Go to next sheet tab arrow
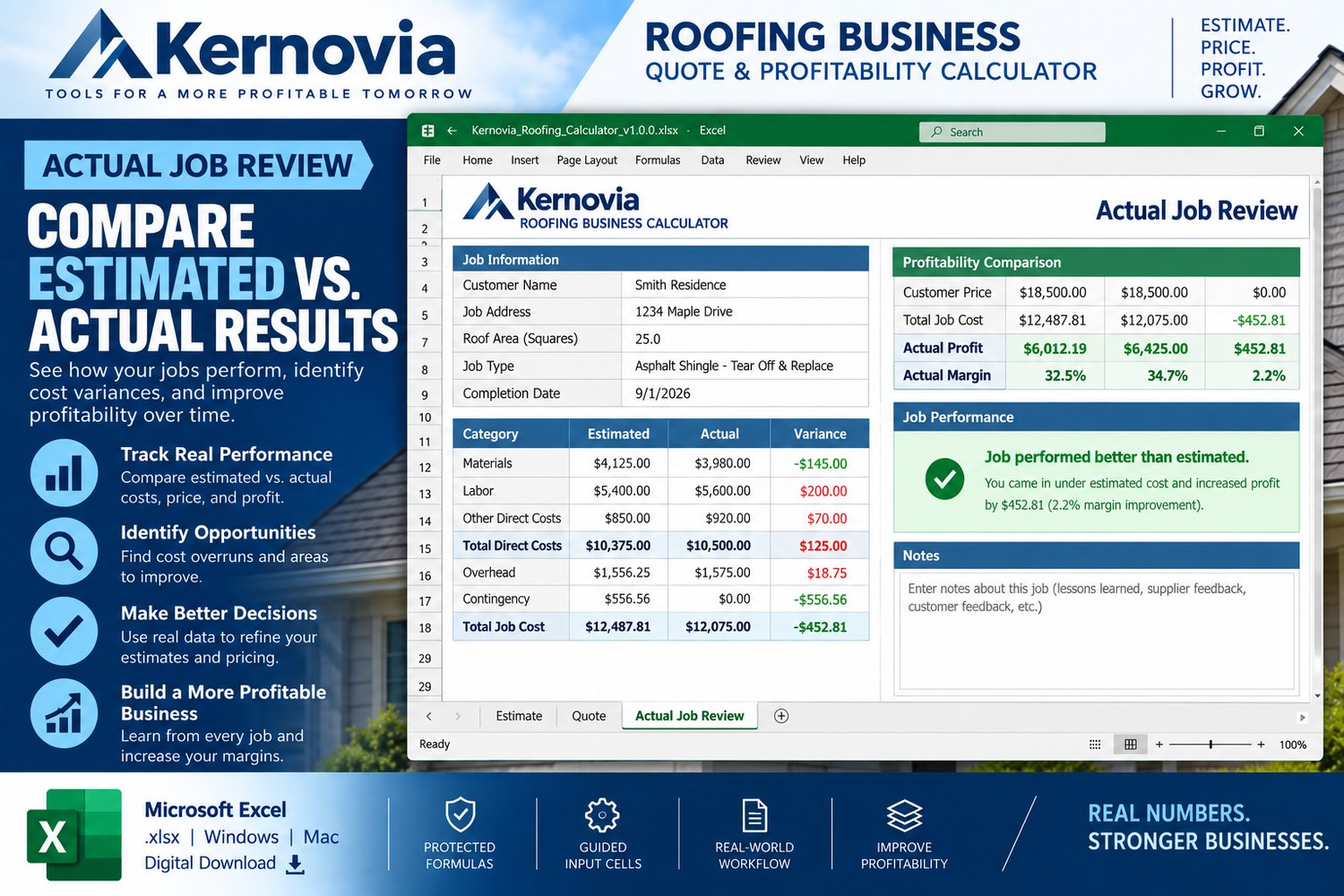Screen dimensions: 1344x896 point(458,716)
